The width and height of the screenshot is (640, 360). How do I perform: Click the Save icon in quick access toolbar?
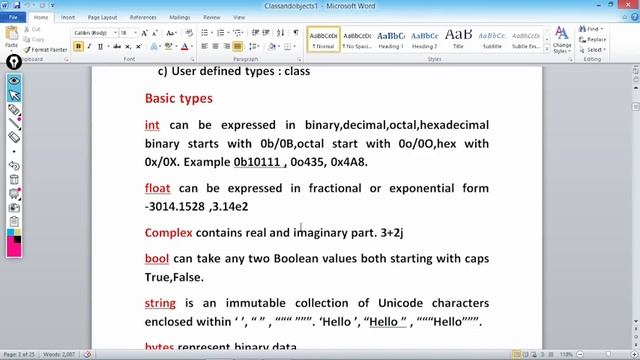pos(17,5)
